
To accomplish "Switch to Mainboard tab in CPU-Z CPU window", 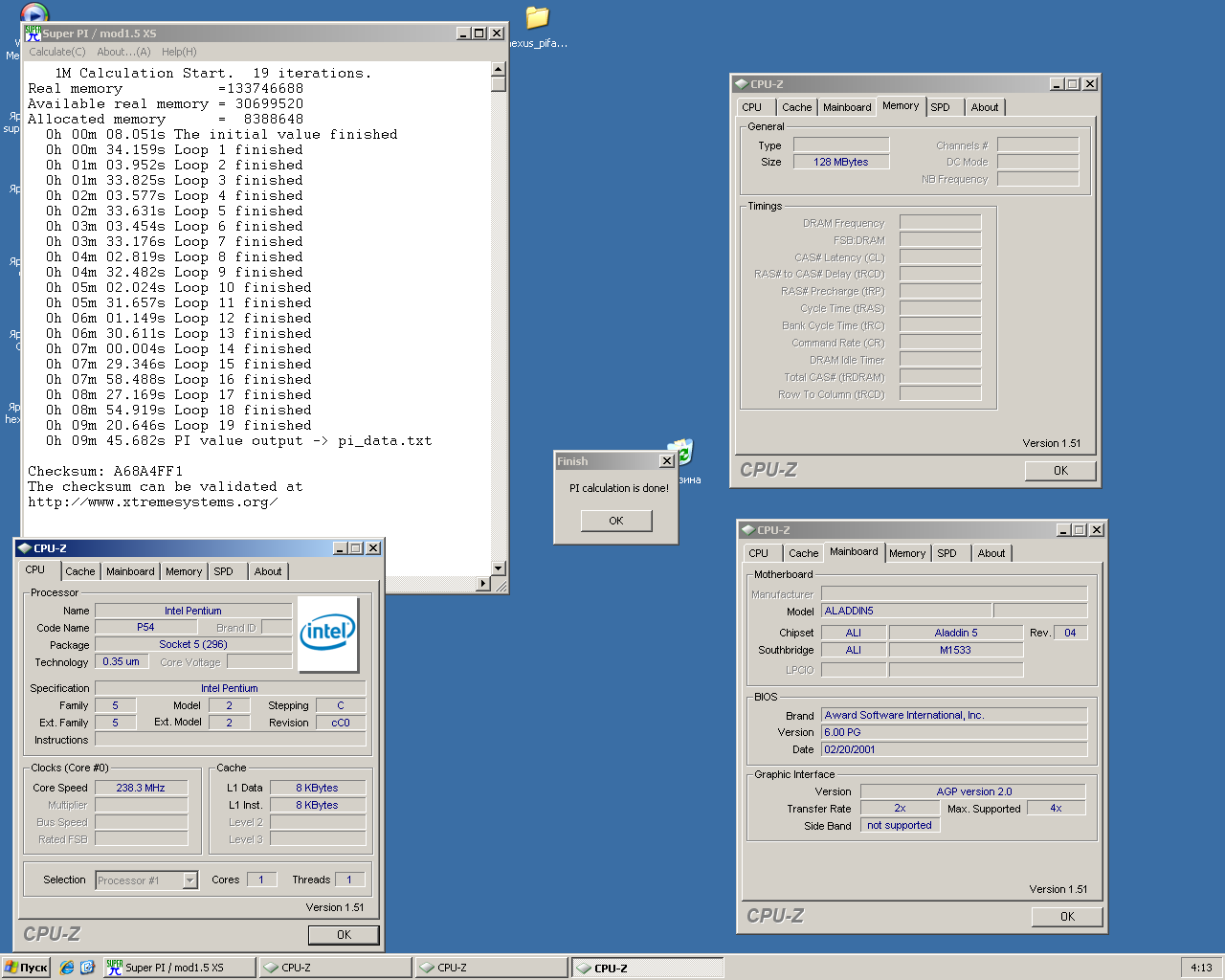I will click(x=130, y=571).
